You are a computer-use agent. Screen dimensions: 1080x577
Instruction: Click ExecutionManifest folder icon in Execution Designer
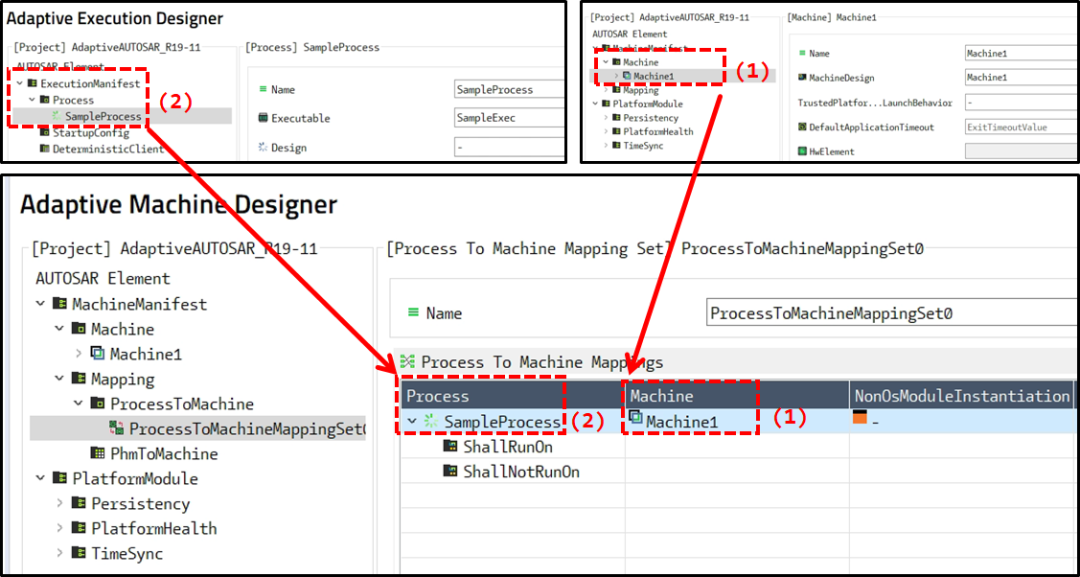coord(32,83)
